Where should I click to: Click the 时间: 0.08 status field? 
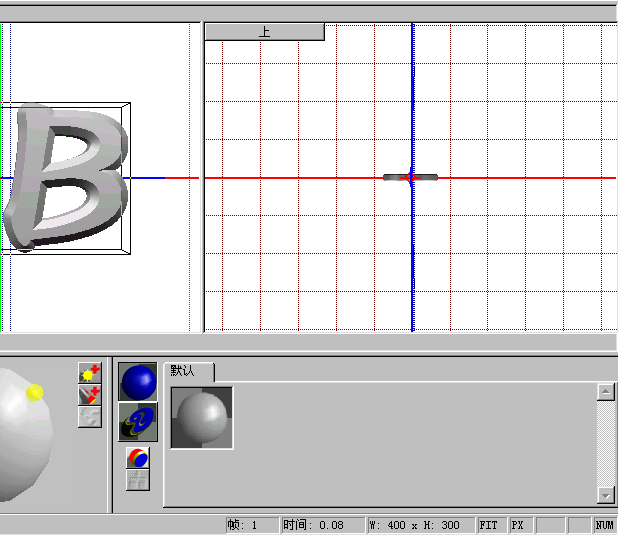point(322,525)
